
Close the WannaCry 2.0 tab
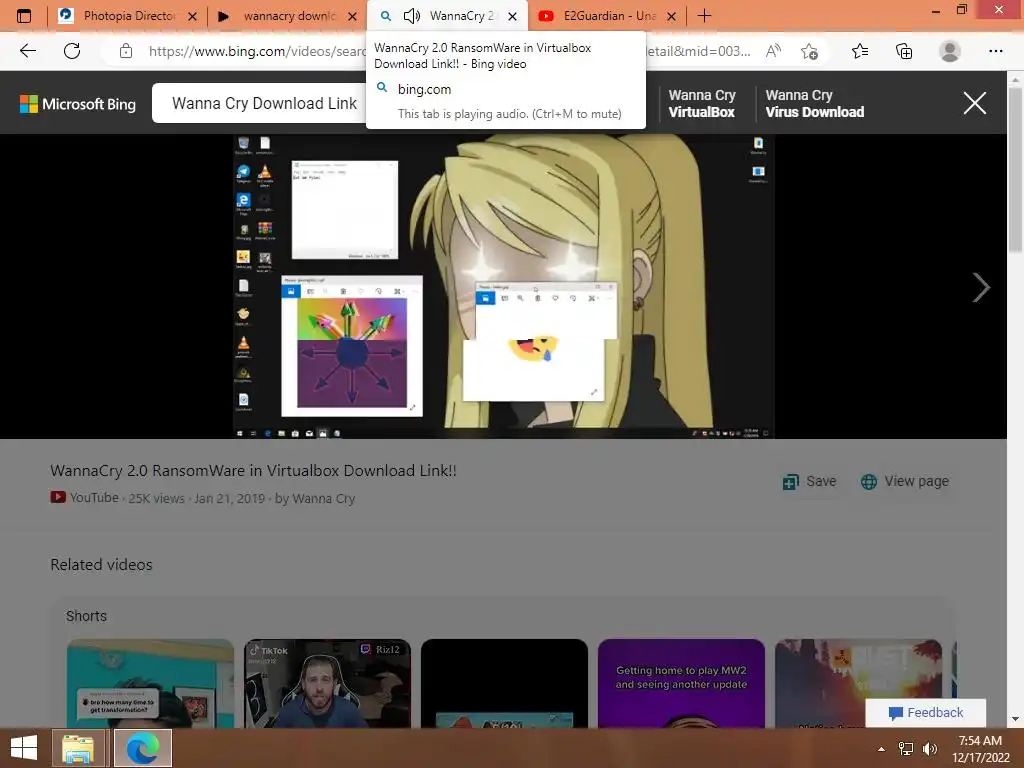point(513,16)
